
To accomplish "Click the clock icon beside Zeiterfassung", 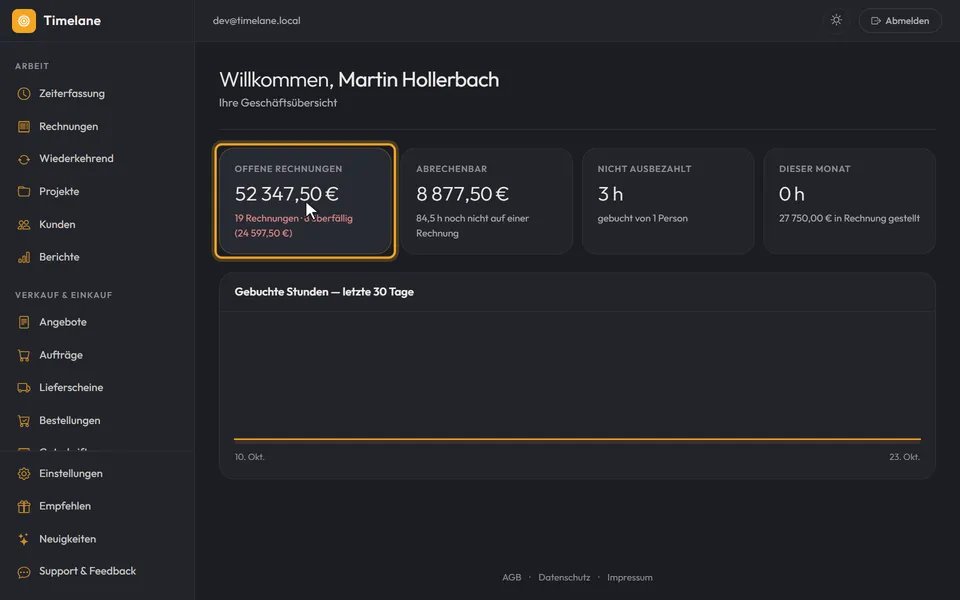I will pyautogui.click(x=24, y=94).
